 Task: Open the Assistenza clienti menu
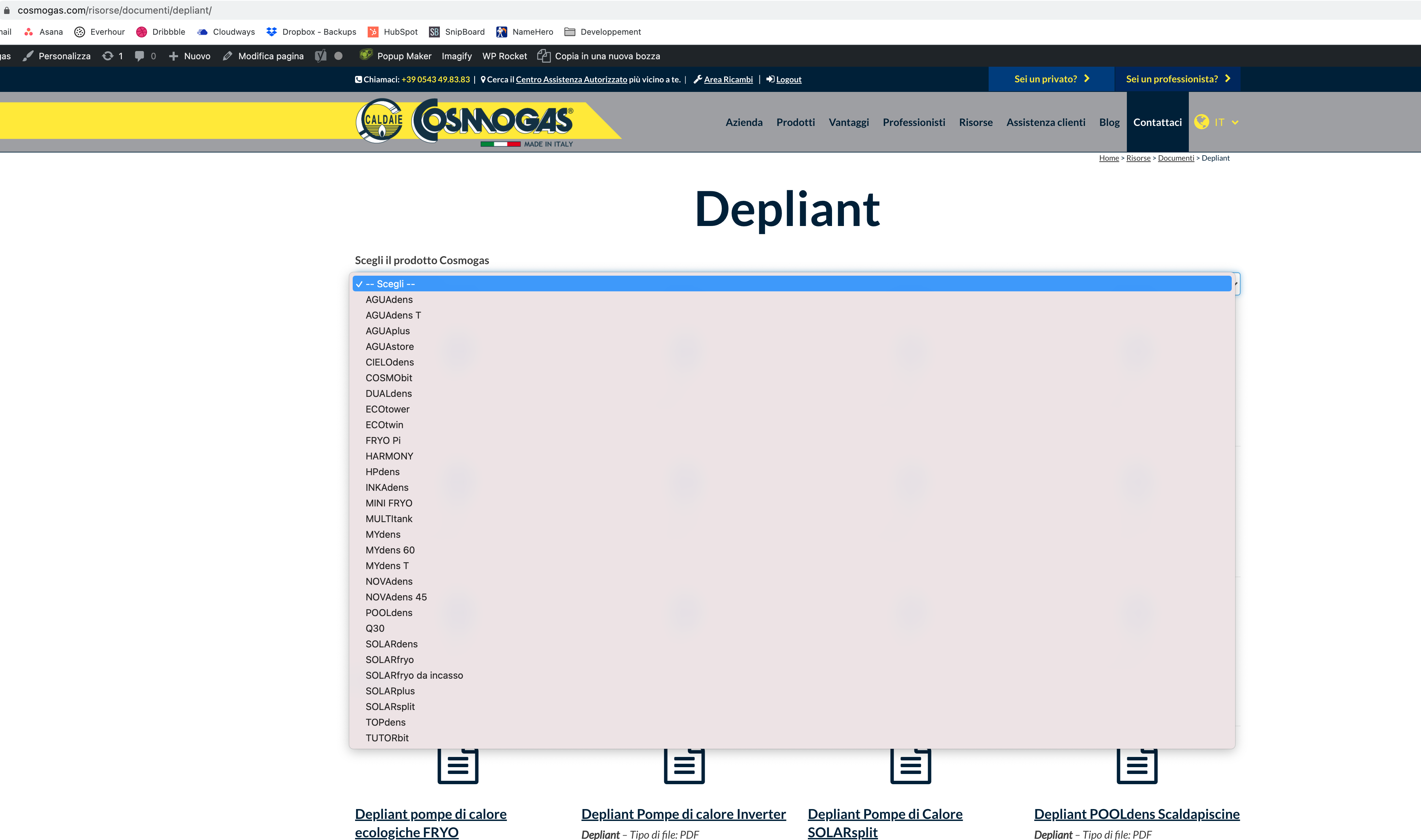1045,122
